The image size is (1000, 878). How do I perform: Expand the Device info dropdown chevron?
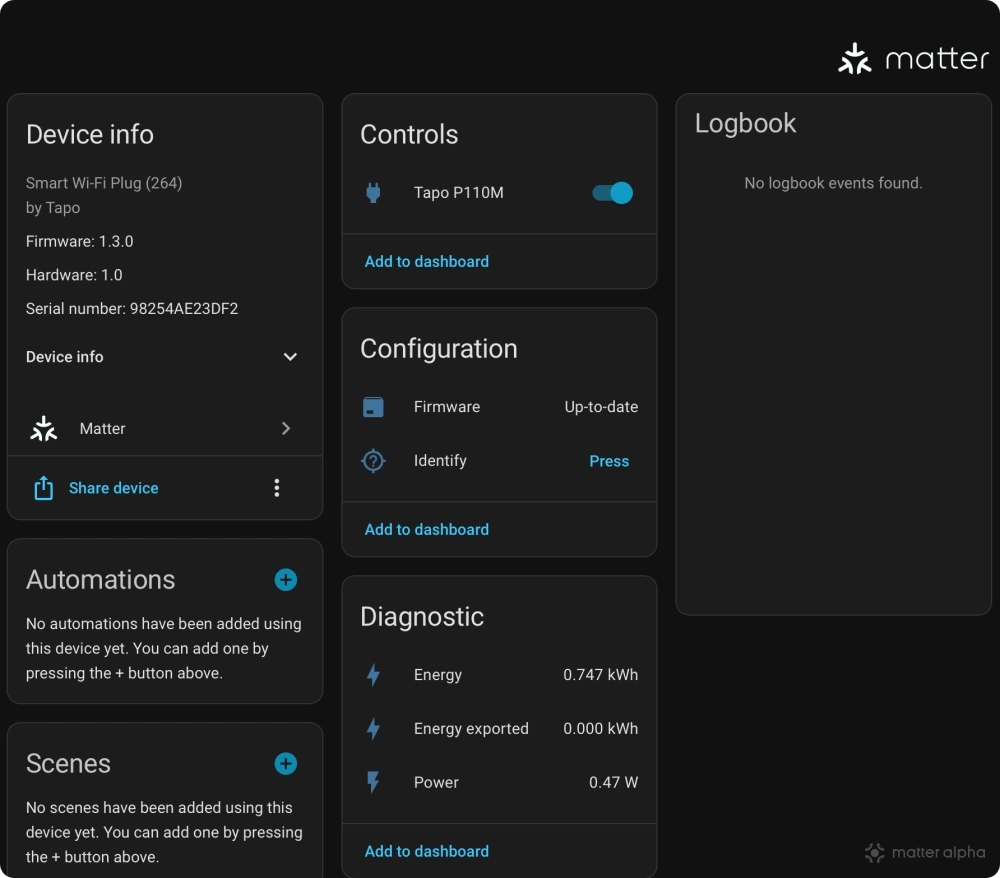pos(290,357)
